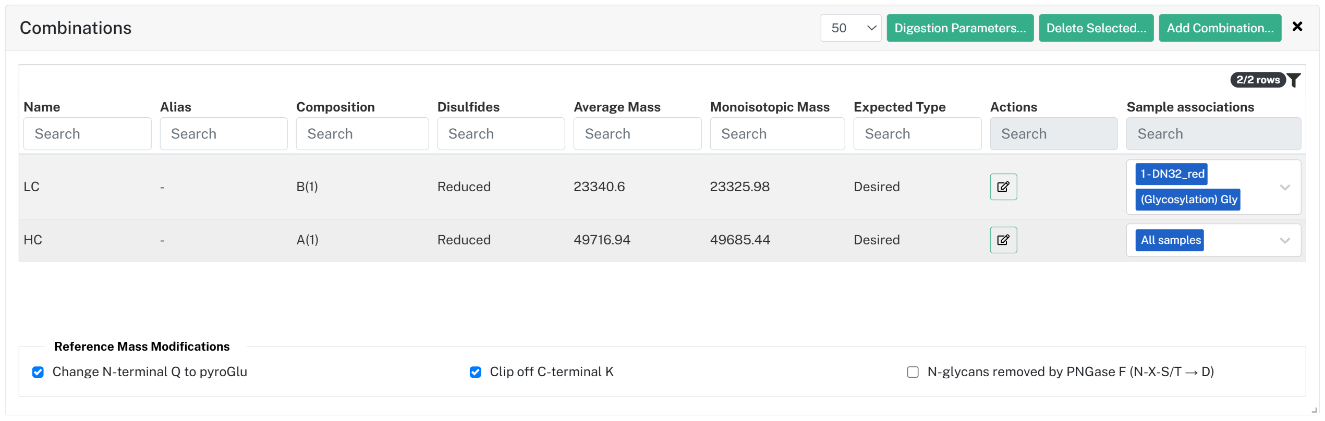Focus the Alias search field
The width and height of the screenshot is (1325, 421).
tap(224, 134)
